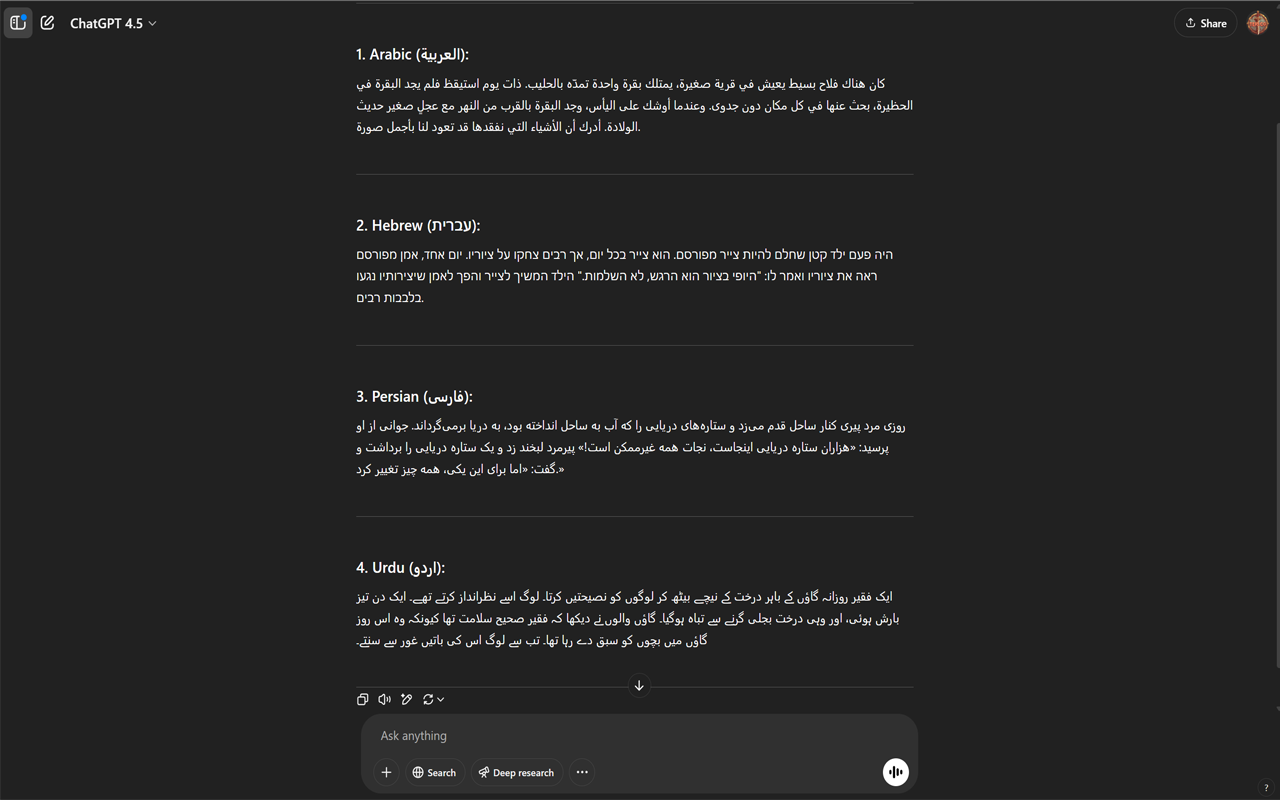Toggle the Search web tool
The height and width of the screenshot is (800, 1280).
pyautogui.click(x=434, y=772)
